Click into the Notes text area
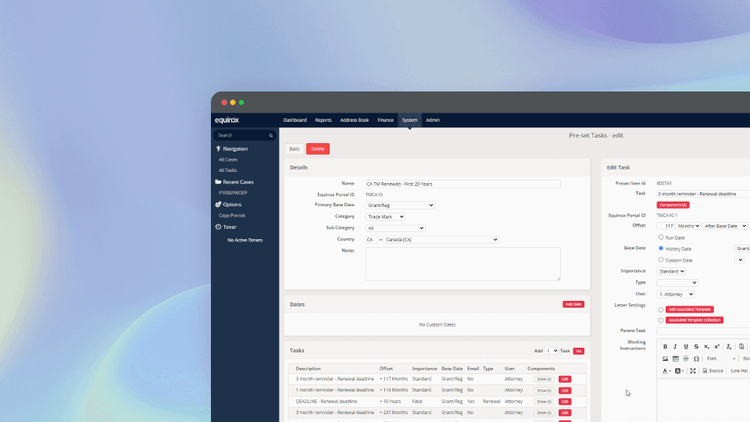Viewport: 750px width, 422px height. 463,264
